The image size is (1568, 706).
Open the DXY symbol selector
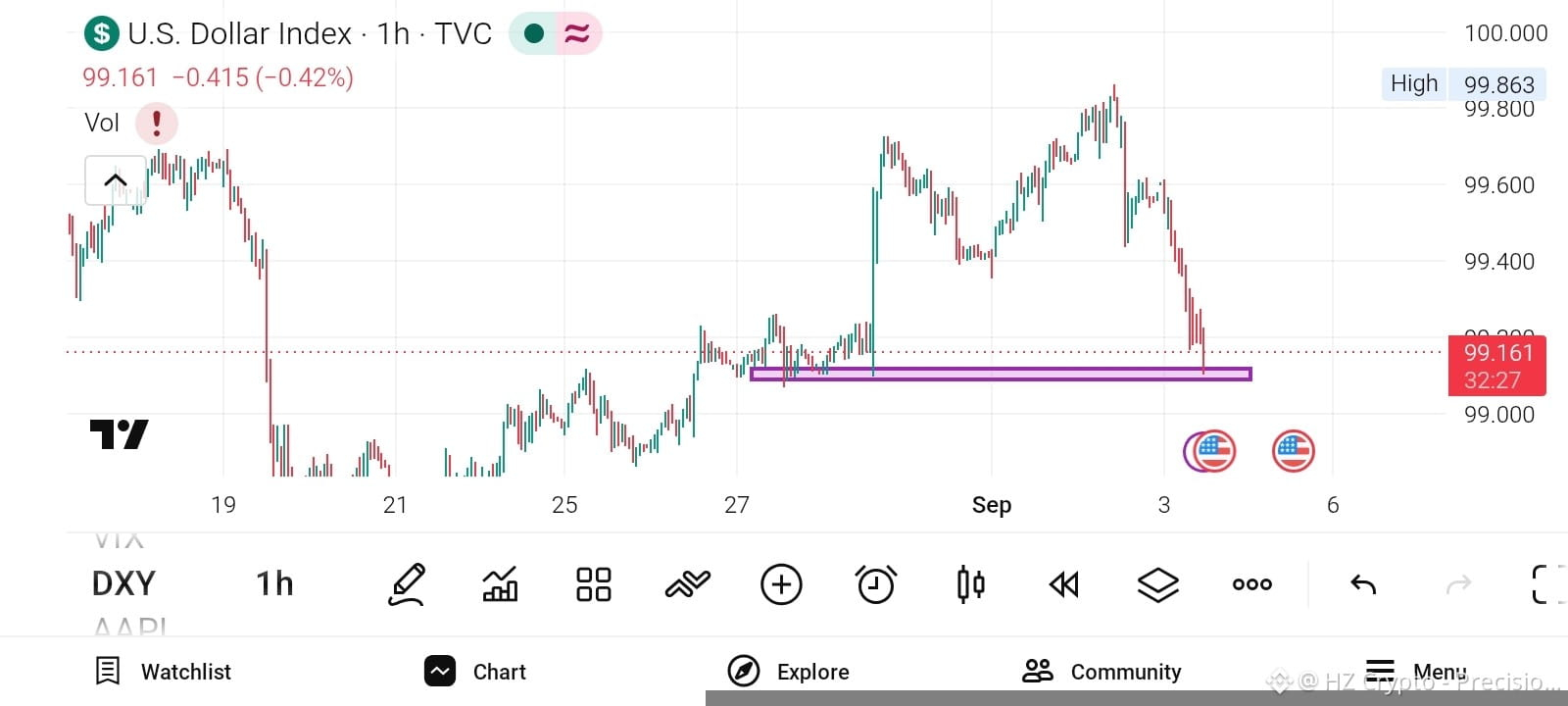point(123,584)
